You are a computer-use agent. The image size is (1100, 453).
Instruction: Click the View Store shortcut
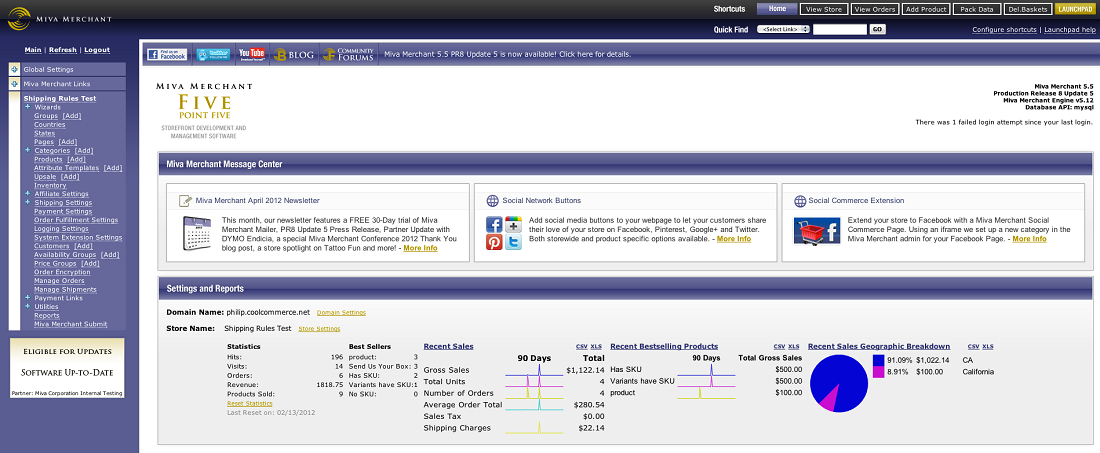pyautogui.click(x=824, y=9)
